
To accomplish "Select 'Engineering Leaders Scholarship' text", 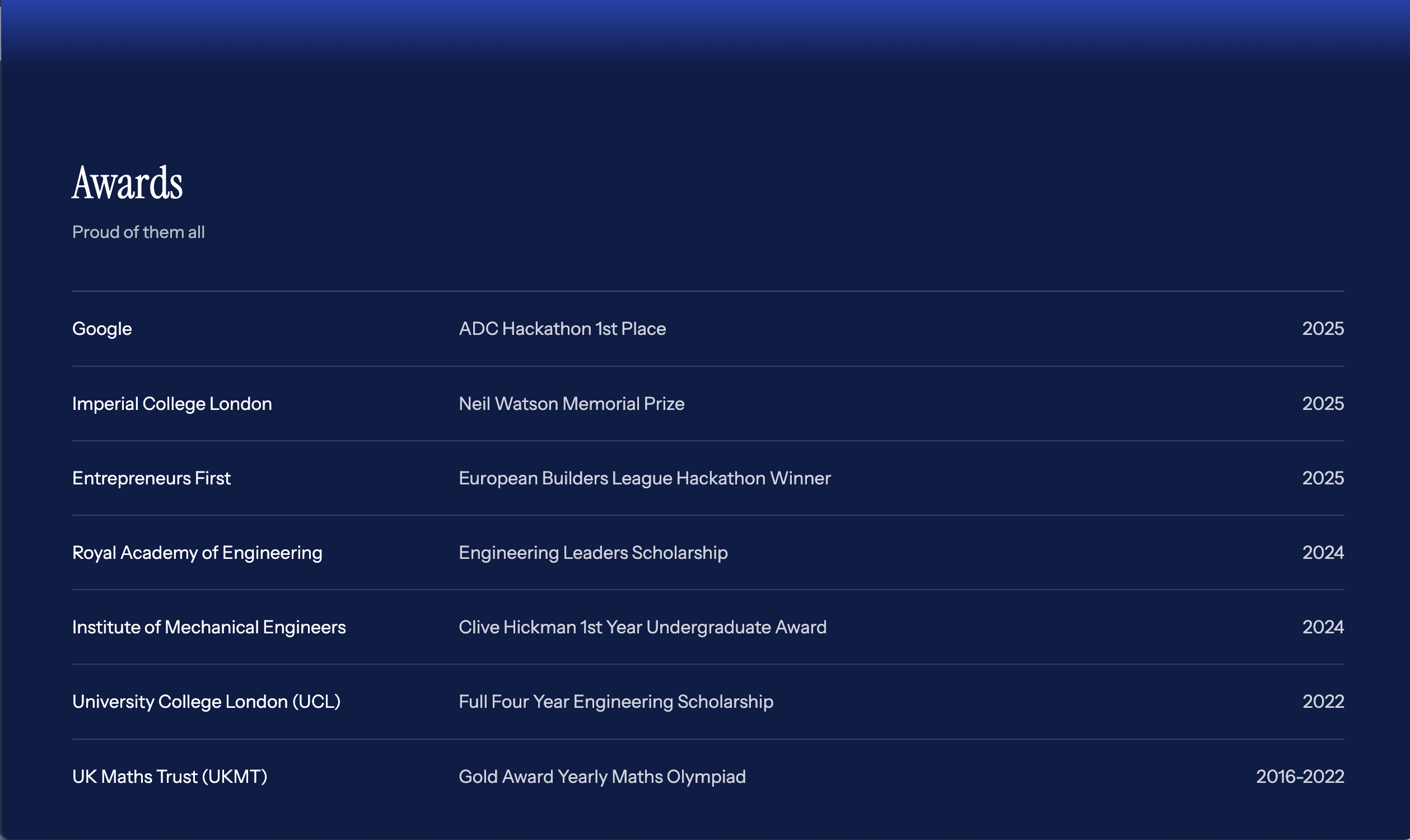I will pos(593,553).
